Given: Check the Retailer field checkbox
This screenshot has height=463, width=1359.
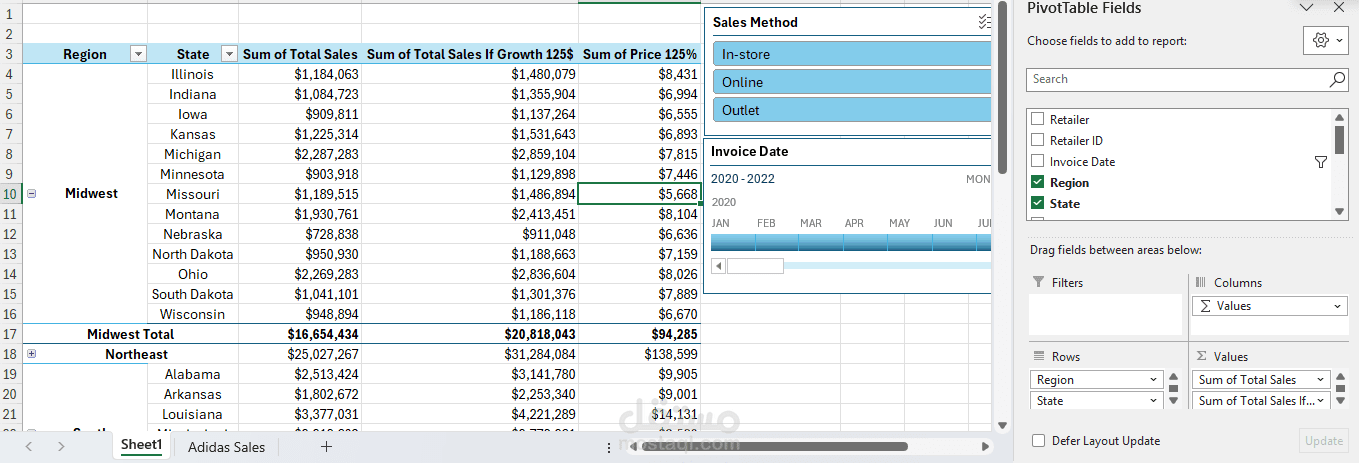Looking at the screenshot, I should click(x=1037, y=119).
